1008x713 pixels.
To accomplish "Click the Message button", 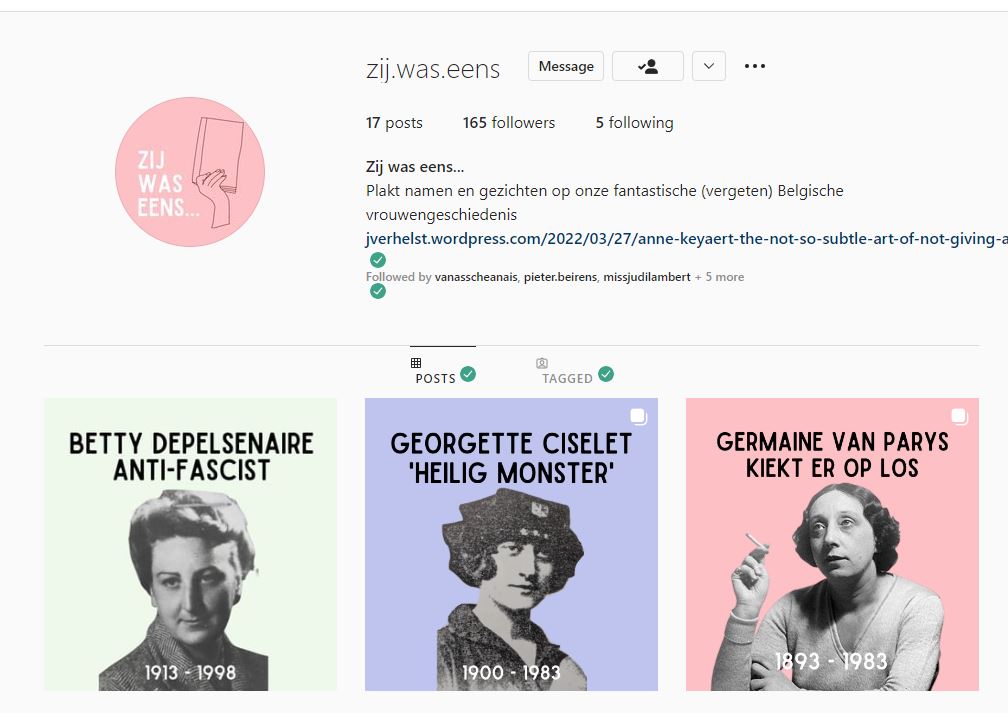I will [566, 66].
